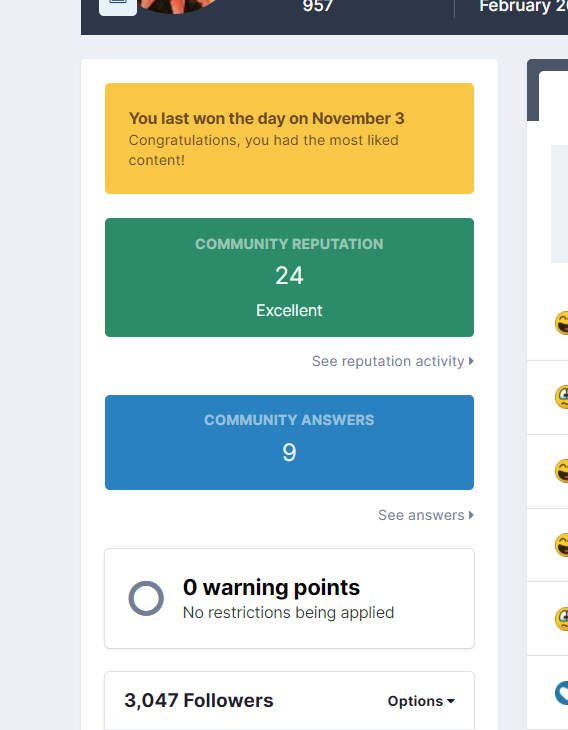Open the See answers link
The image size is (568, 730).
[426, 515]
